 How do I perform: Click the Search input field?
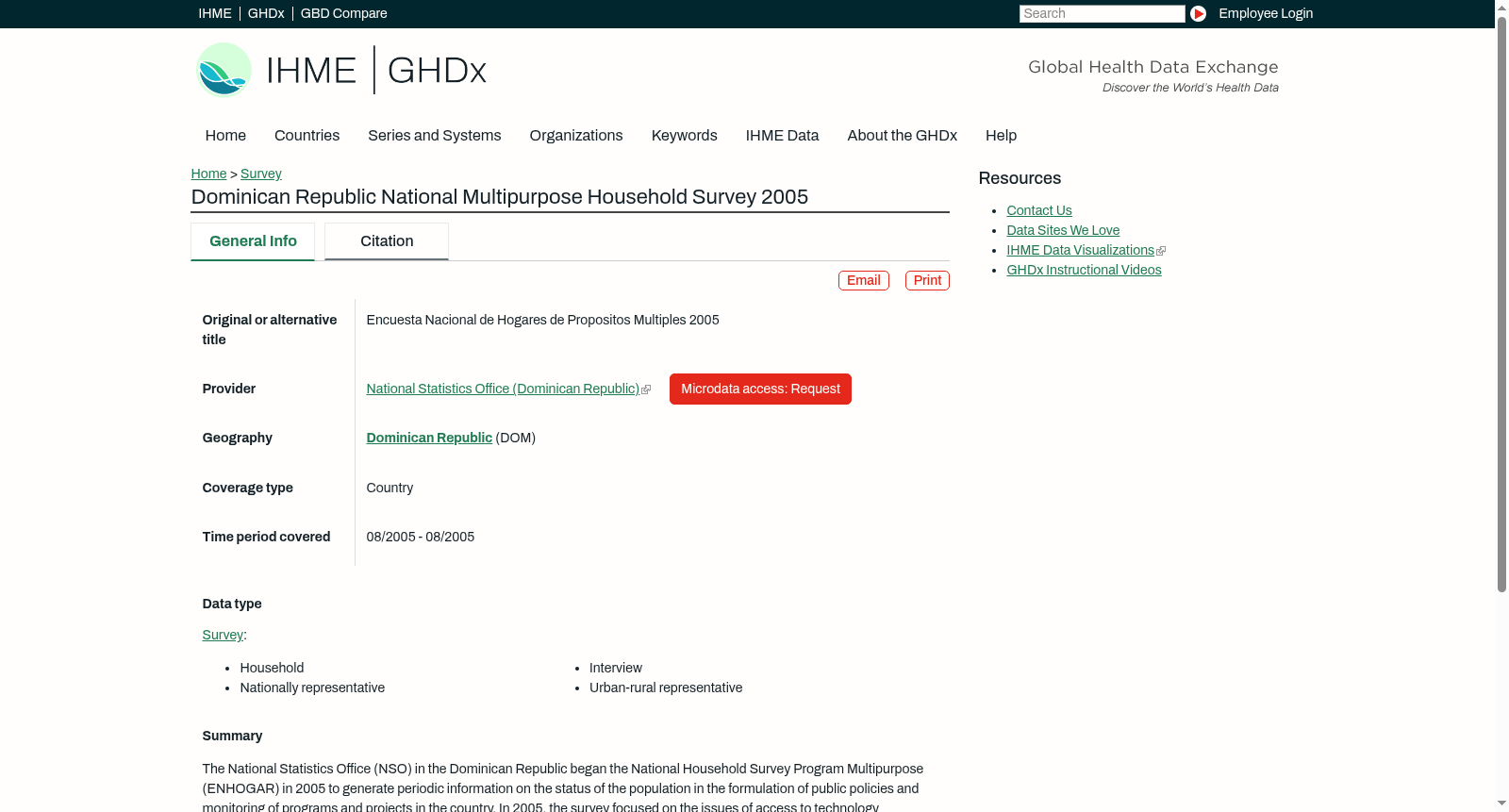click(1102, 13)
